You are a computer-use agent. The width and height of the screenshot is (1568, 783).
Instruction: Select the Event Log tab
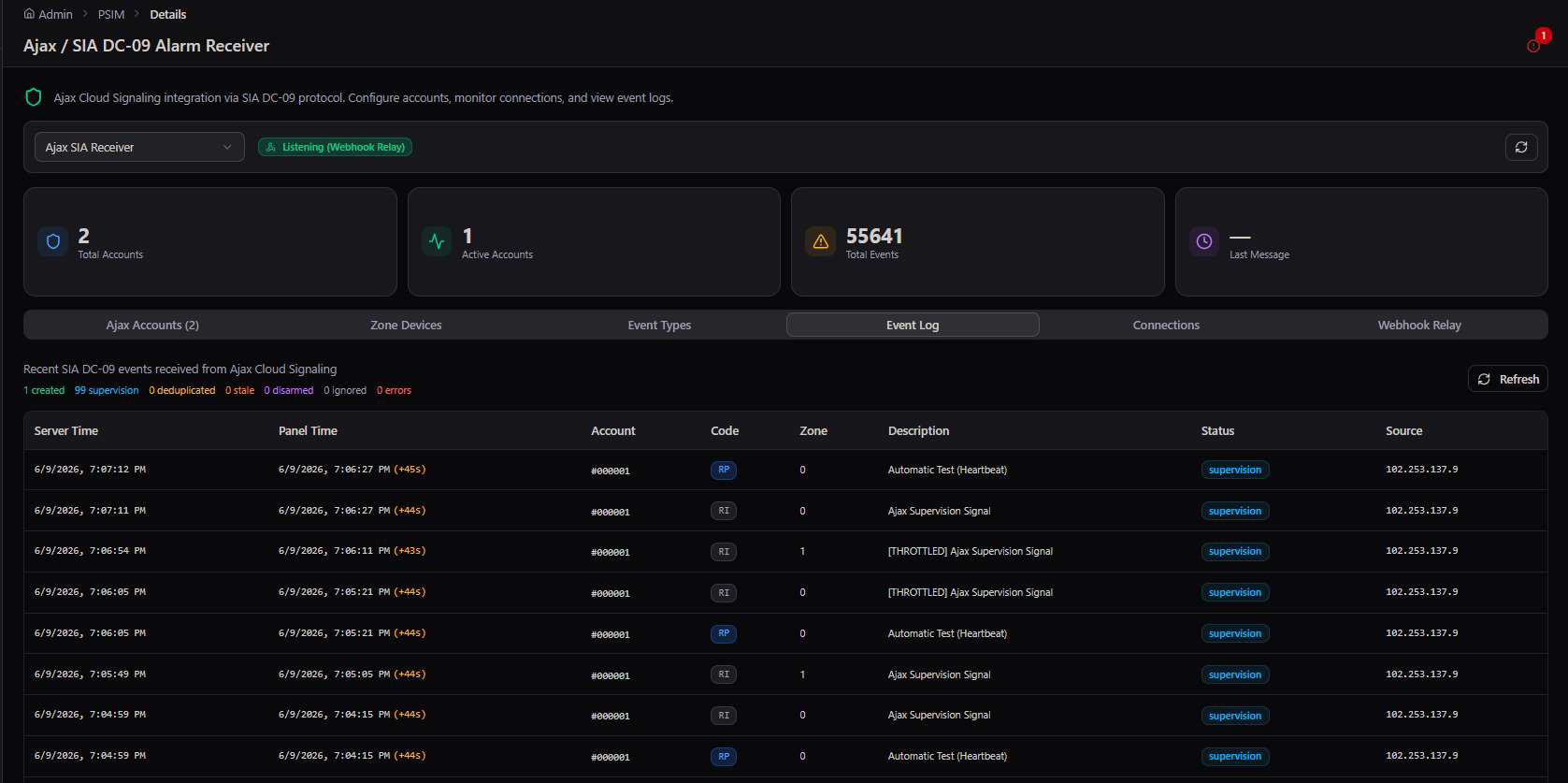(913, 325)
